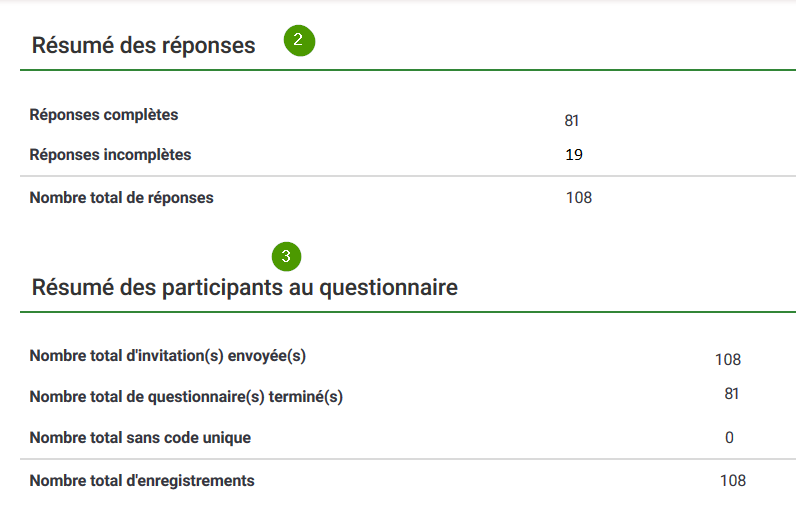This screenshot has height=508, width=796.
Task: Click Nombre total de questionnaire(s) terminé(s) label
Action: [186, 396]
